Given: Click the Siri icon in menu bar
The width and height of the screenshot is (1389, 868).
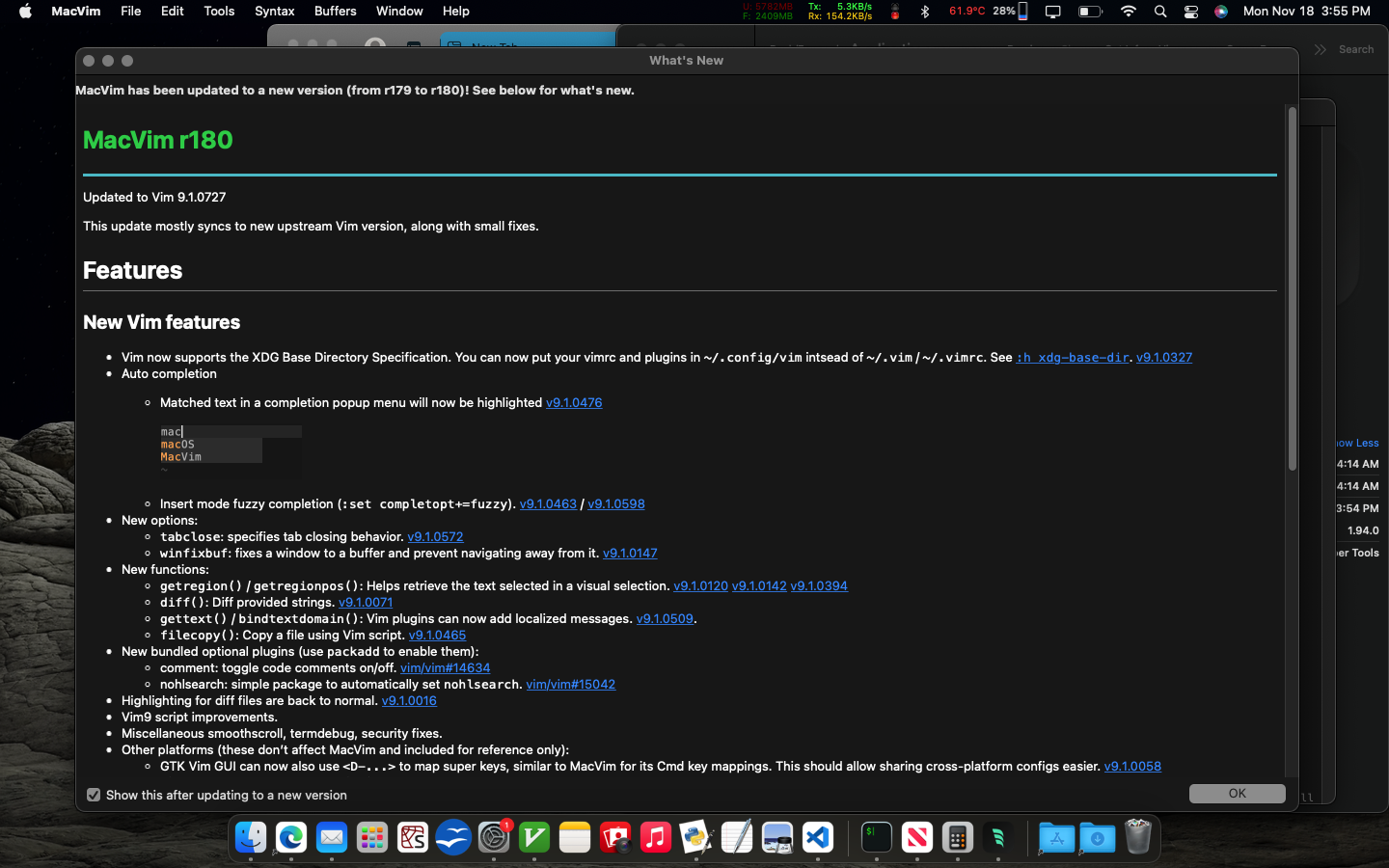Looking at the screenshot, I should pyautogui.click(x=1221, y=12).
